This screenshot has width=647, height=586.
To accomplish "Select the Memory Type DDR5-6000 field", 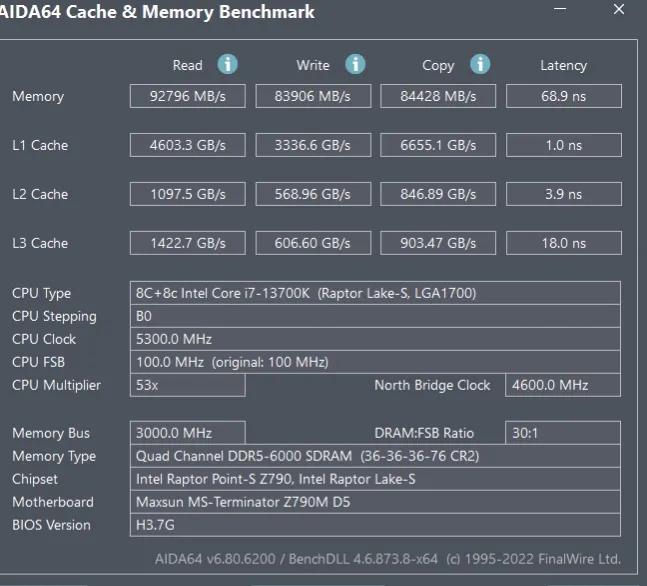I will pyautogui.click(x=375, y=456).
